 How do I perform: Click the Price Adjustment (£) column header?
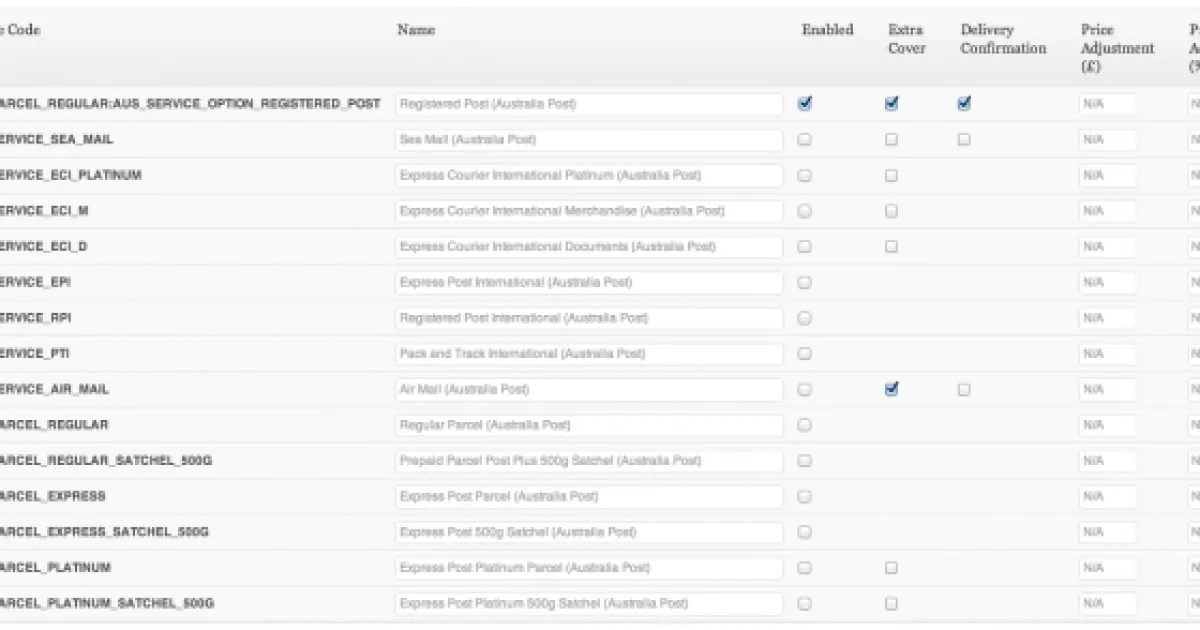tap(1117, 48)
